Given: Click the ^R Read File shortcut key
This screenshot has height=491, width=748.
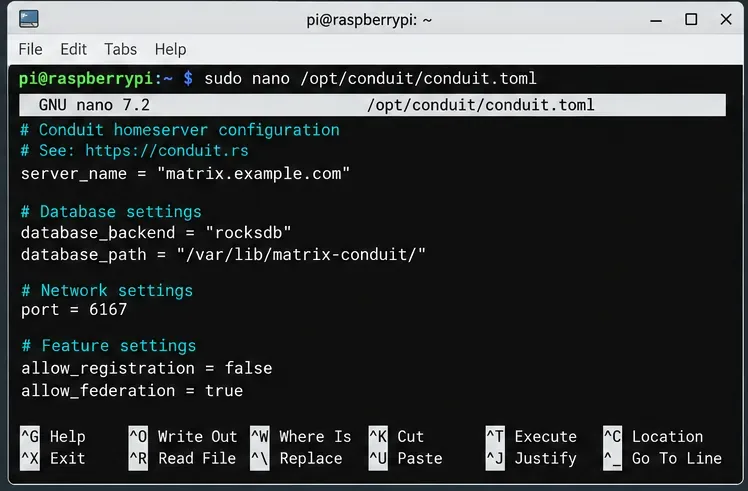Looking at the screenshot, I should click(x=138, y=458).
